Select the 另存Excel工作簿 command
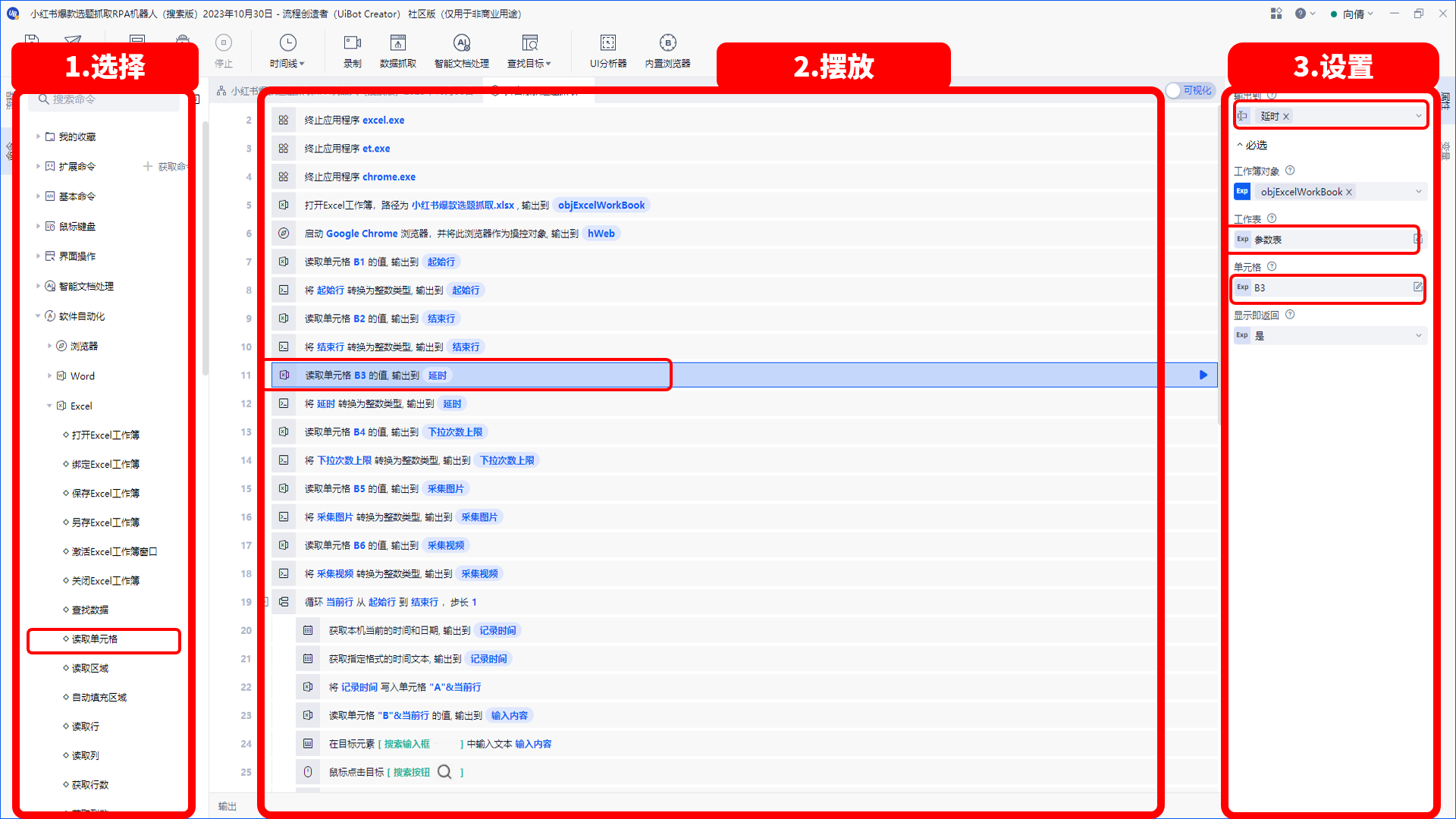 pos(105,522)
